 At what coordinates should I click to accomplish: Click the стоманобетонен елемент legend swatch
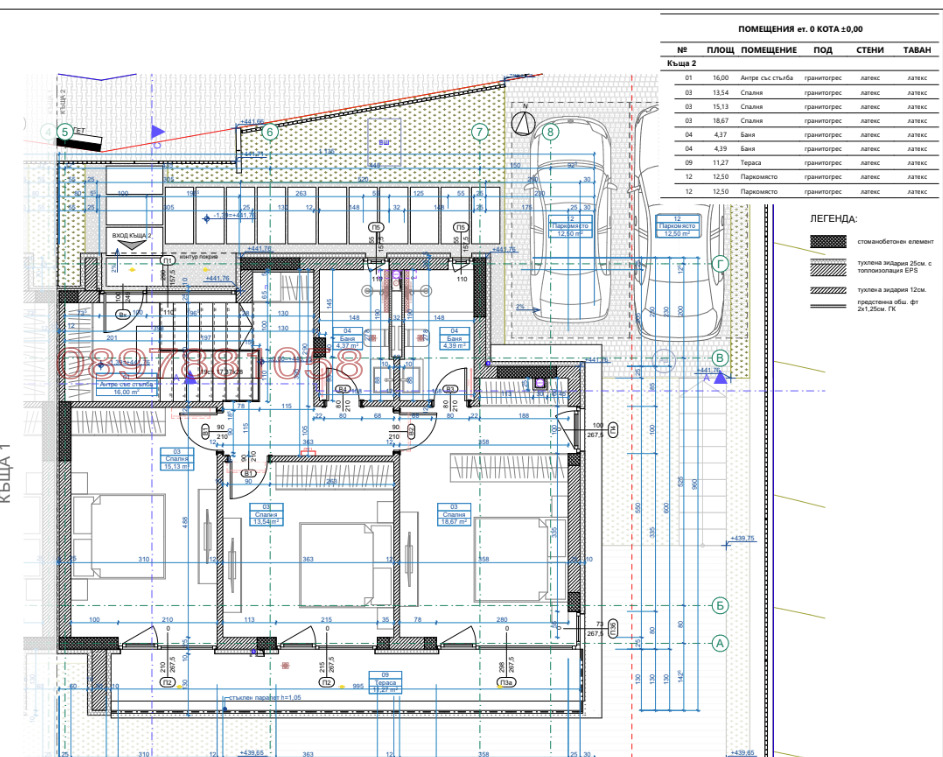point(828,242)
